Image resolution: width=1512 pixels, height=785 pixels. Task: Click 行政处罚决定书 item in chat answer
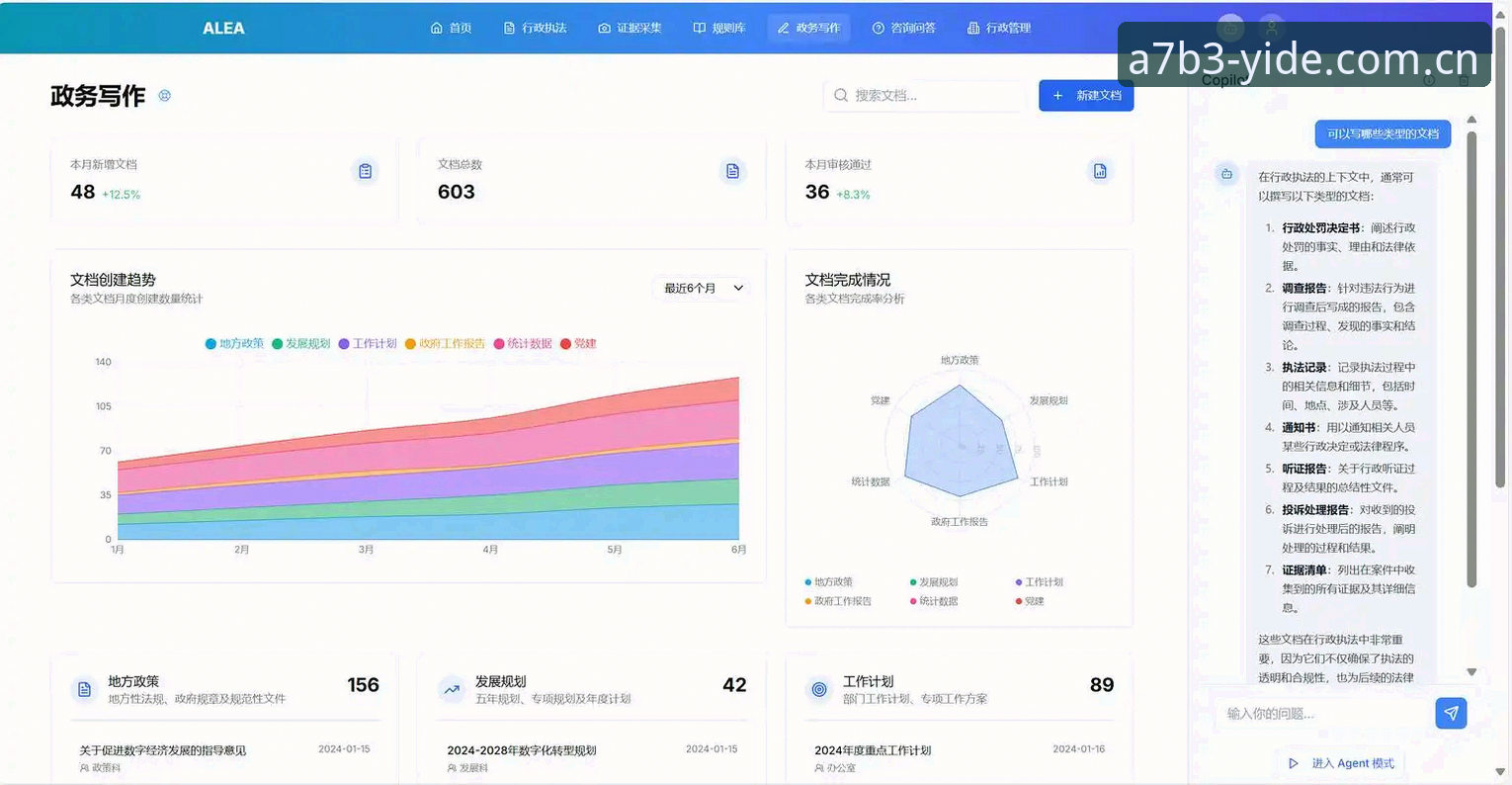tap(1321, 228)
